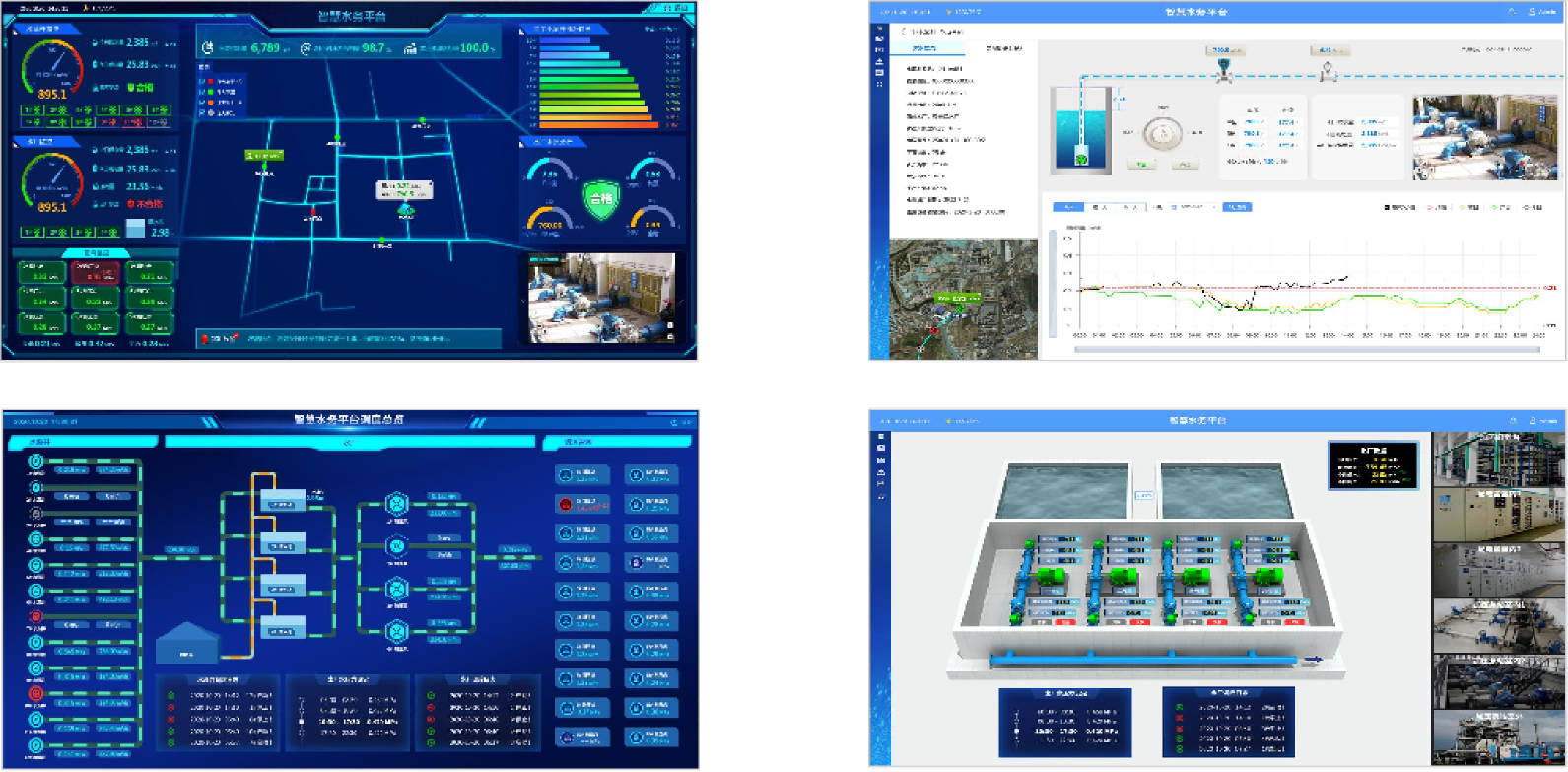The height and width of the screenshot is (772, 1568).
Task: Click the blue pump station icon on map
Action: tap(405, 210)
